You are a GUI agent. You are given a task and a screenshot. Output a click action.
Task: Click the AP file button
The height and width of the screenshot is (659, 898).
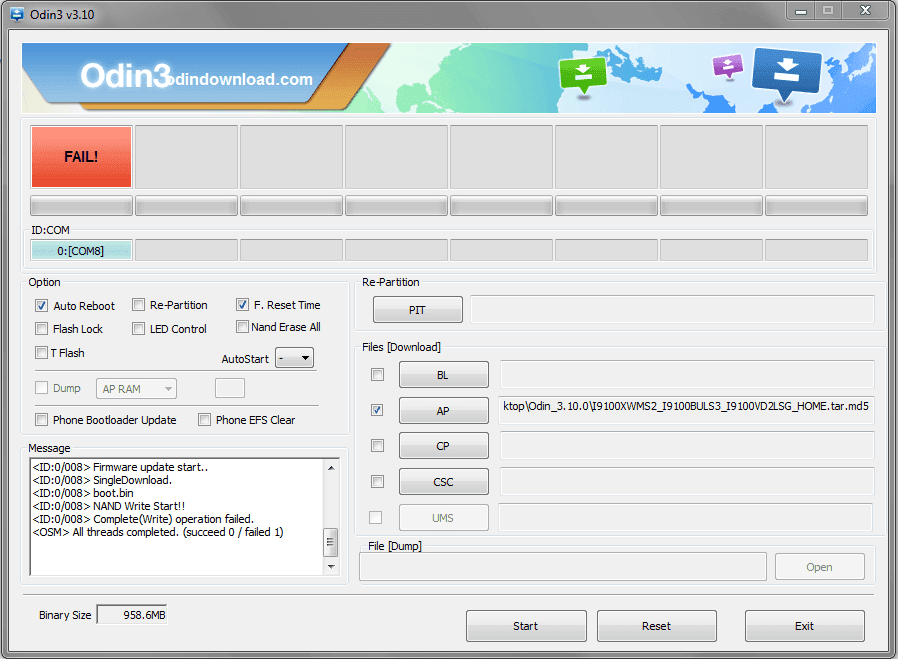pyautogui.click(x=443, y=411)
